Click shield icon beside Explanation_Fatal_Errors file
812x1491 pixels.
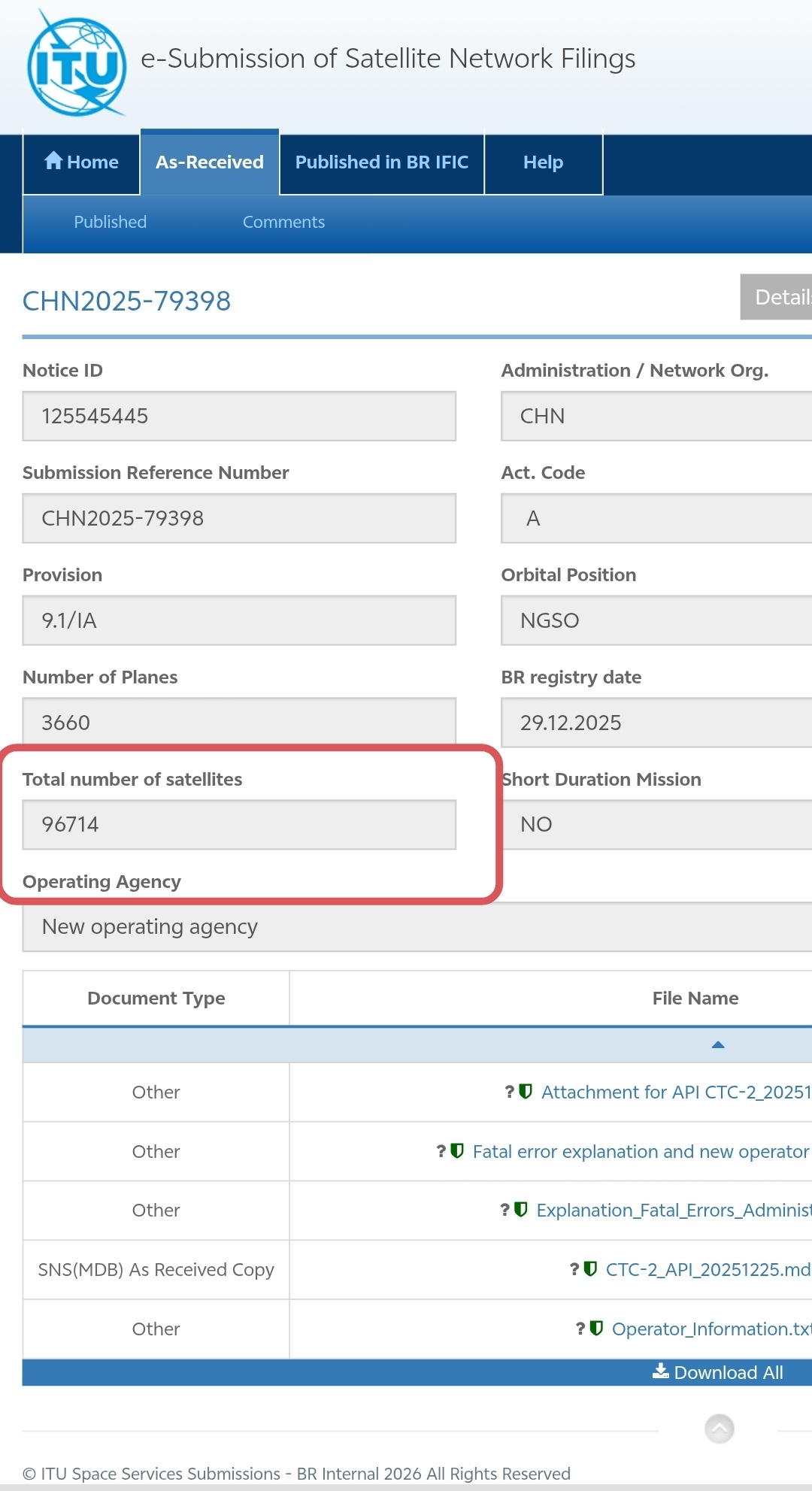(x=520, y=1210)
